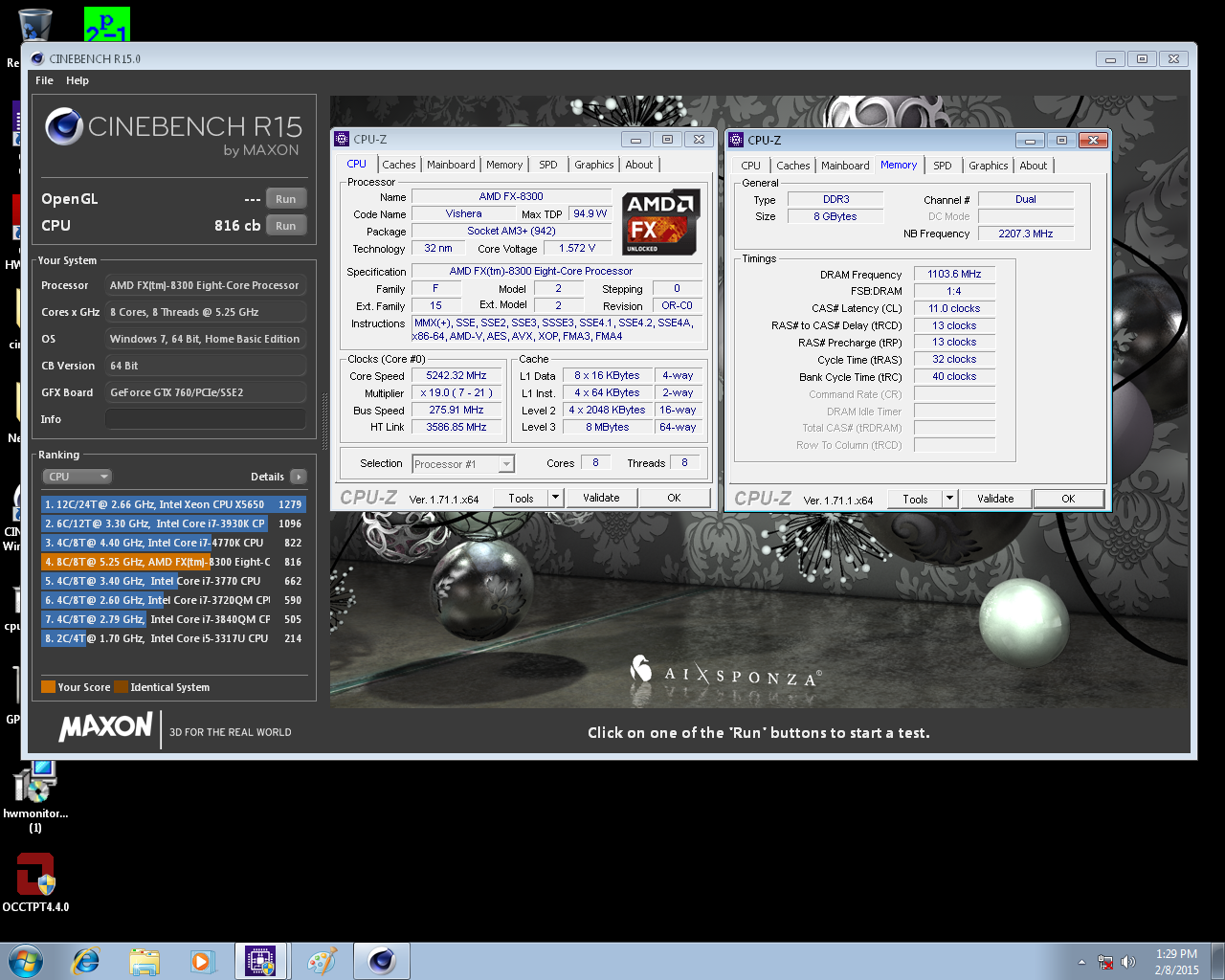Click the AMD FX Unlocked logo
The width and height of the screenshot is (1225, 980).
pyautogui.click(x=661, y=222)
